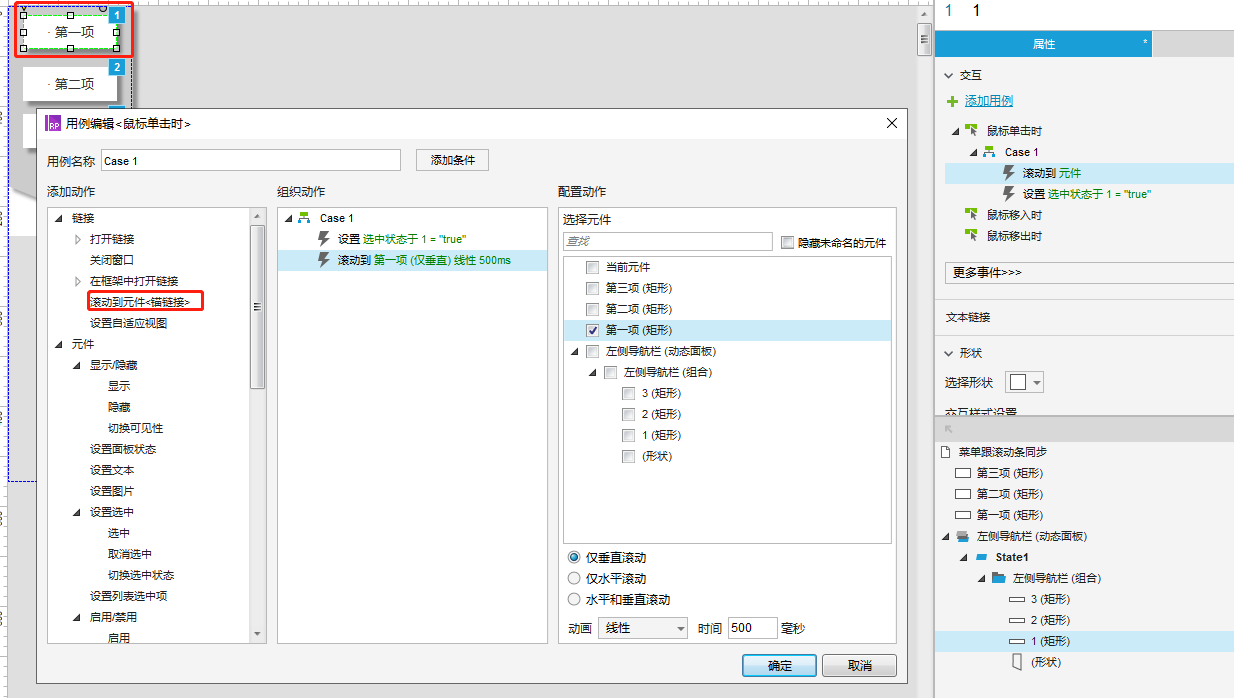Expand the 打开链接 action node
Screen dimensions: 1234x698
(x=78, y=239)
